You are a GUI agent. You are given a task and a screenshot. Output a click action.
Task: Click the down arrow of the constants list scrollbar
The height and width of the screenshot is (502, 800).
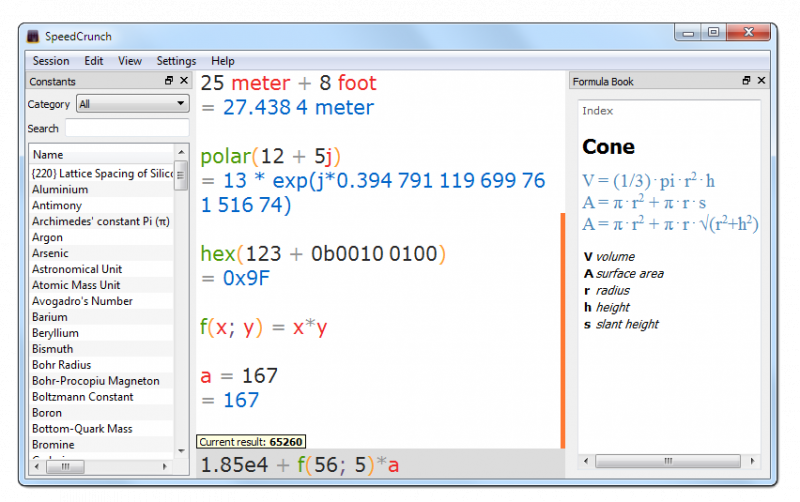[x=181, y=451]
